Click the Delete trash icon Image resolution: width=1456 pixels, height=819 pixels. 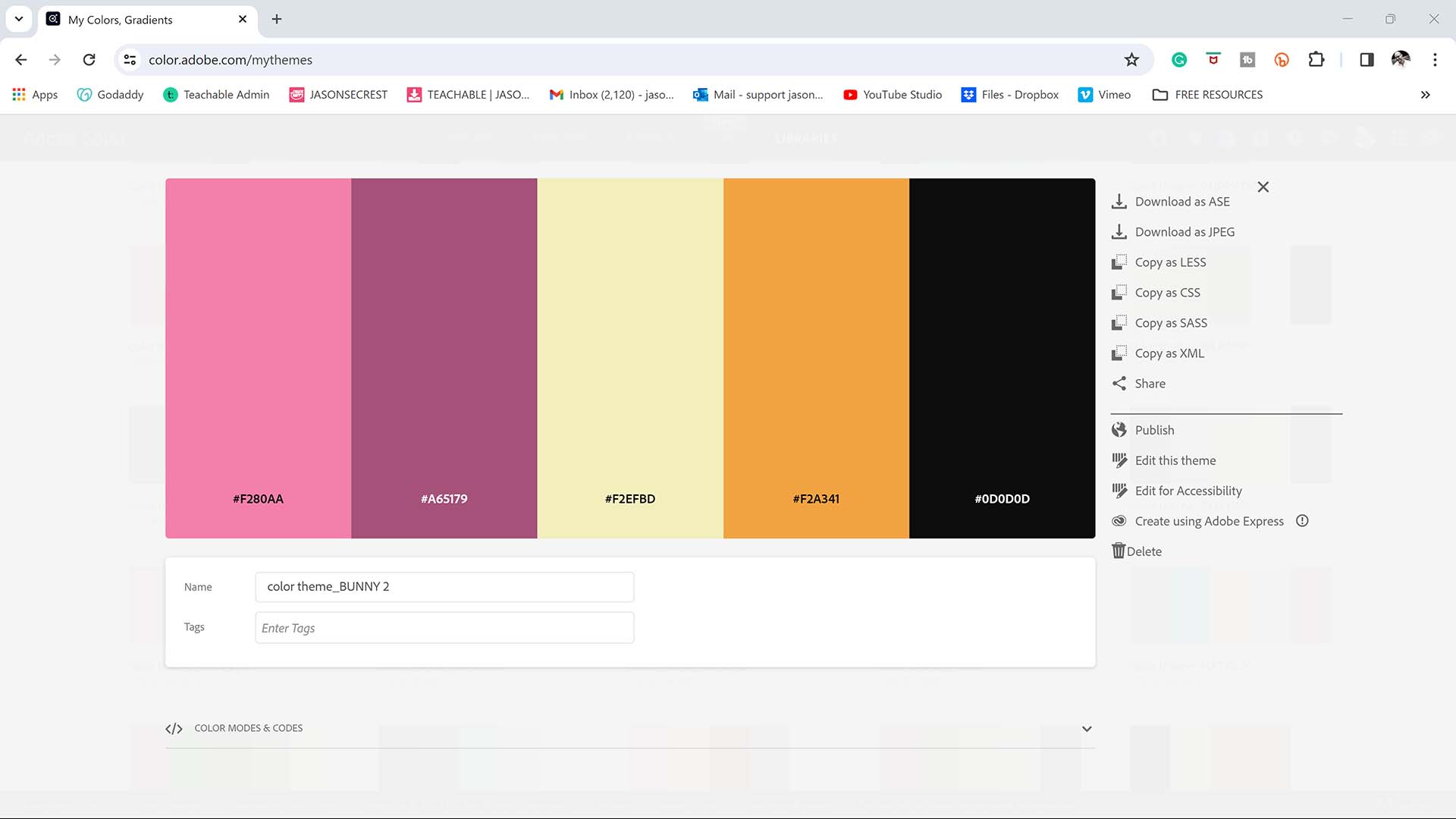coord(1119,551)
